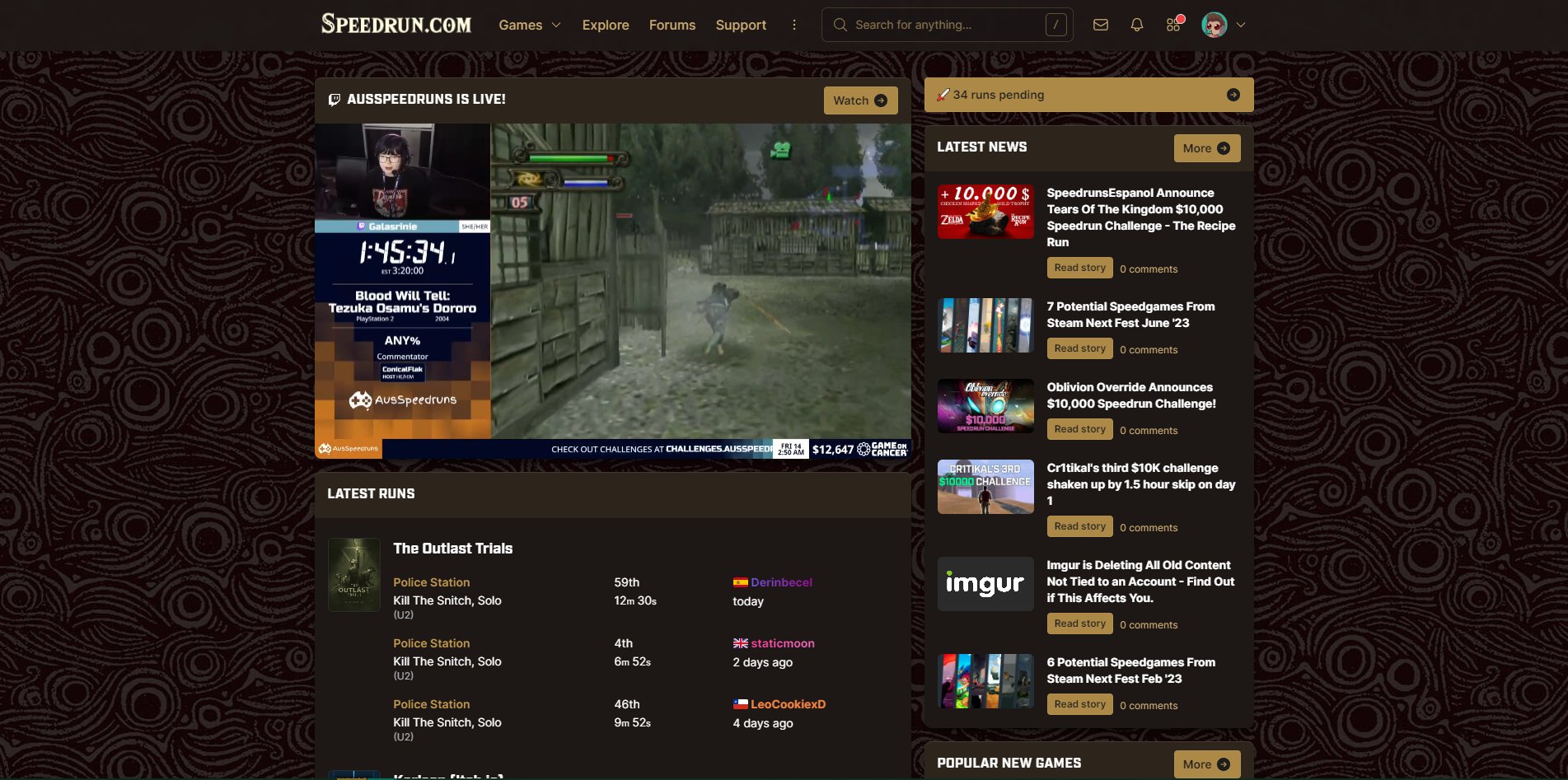Click the Twitch glitch icon in the live banner
Image resolution: width=1568 pixels, height=780 pixels.
pos(334,99)
